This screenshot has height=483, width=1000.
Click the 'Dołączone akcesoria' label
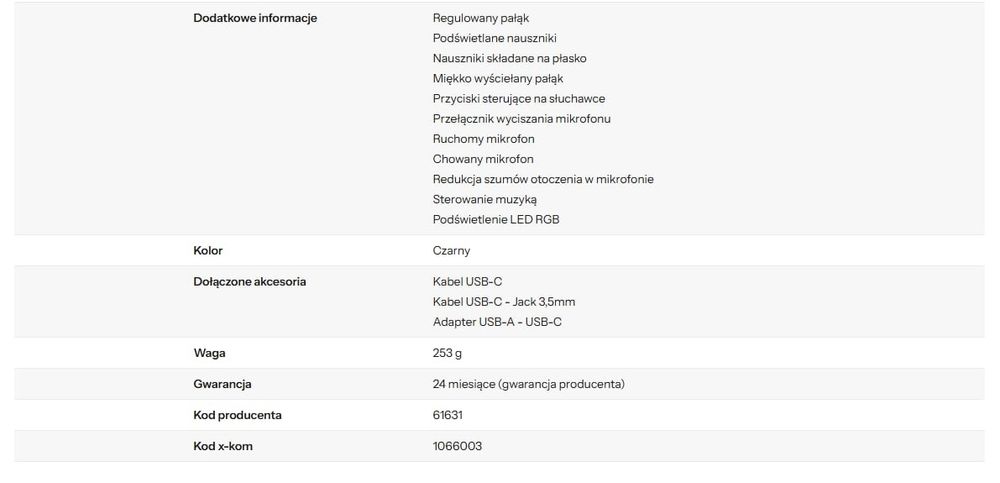click(x=249, y=282)
